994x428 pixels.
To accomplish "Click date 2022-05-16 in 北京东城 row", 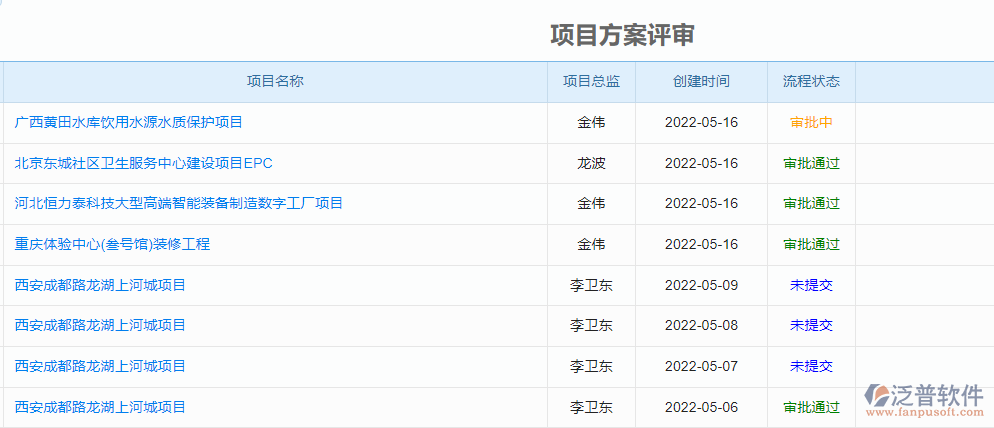I will [701, 163].
